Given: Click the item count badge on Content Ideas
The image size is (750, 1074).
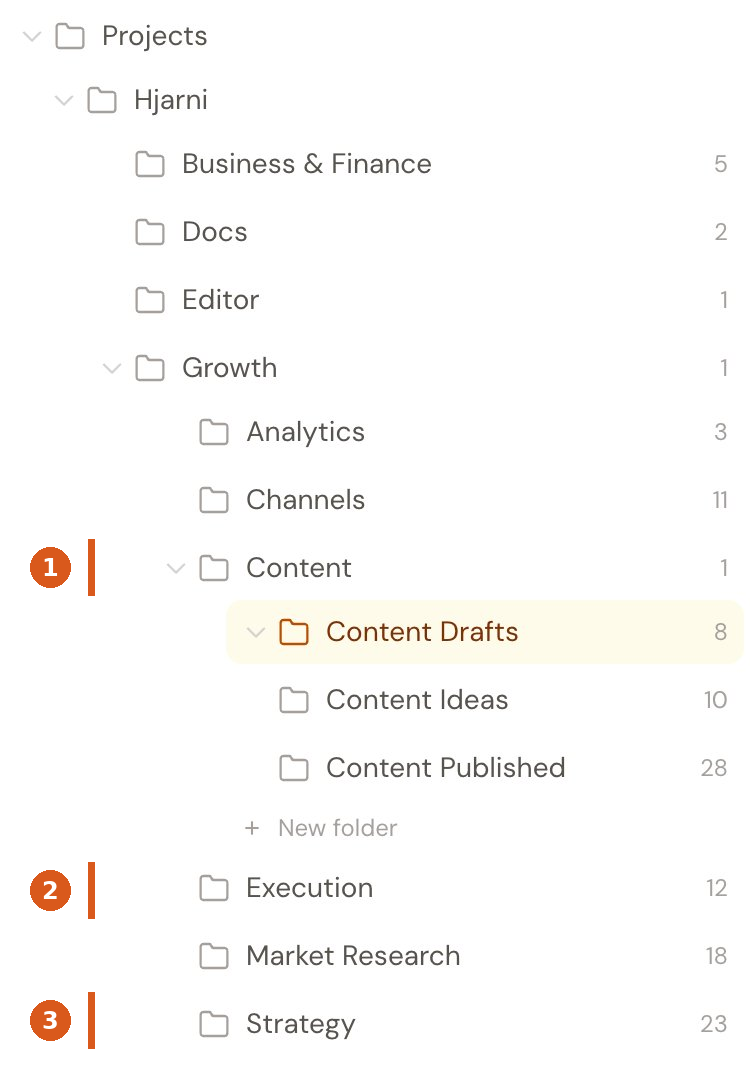Looking at the screenshot, I should click(x=716, y=700).
